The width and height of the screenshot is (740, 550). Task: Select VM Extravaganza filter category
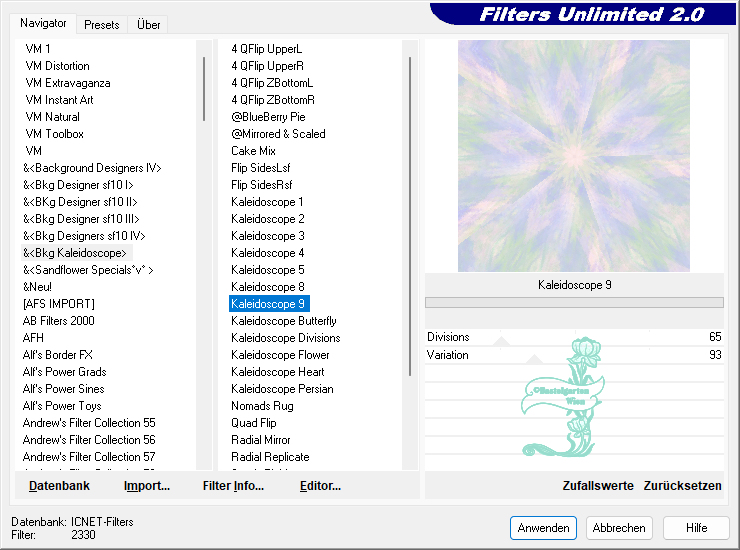pos(67,83)
